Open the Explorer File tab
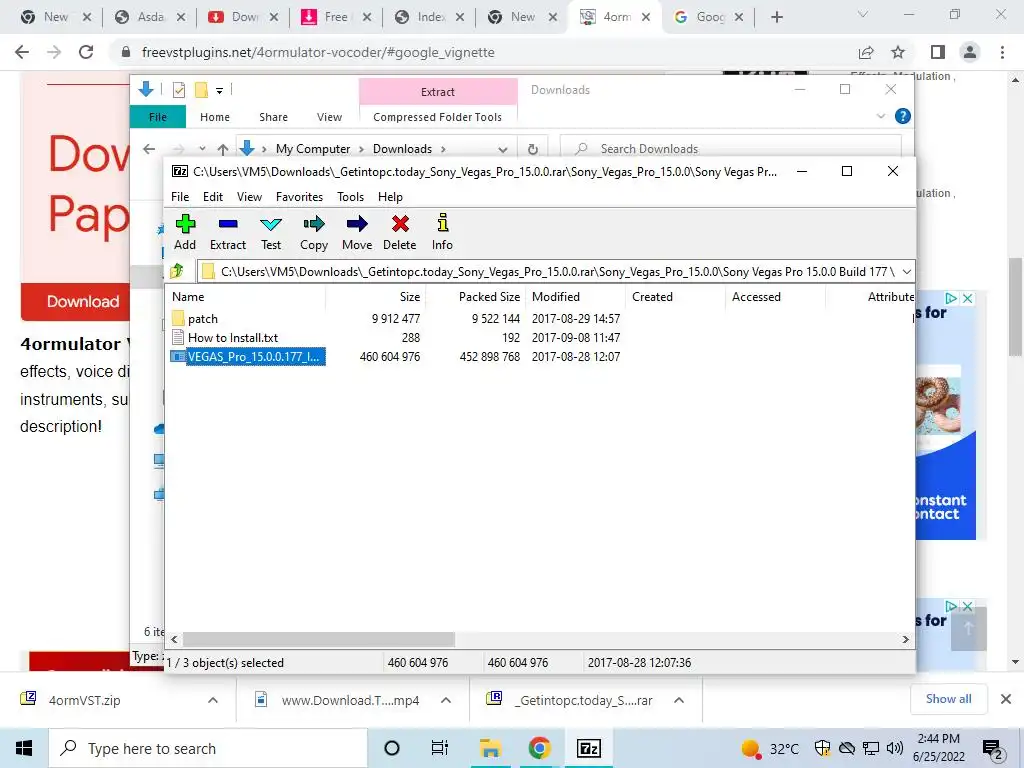 point(158,117)
